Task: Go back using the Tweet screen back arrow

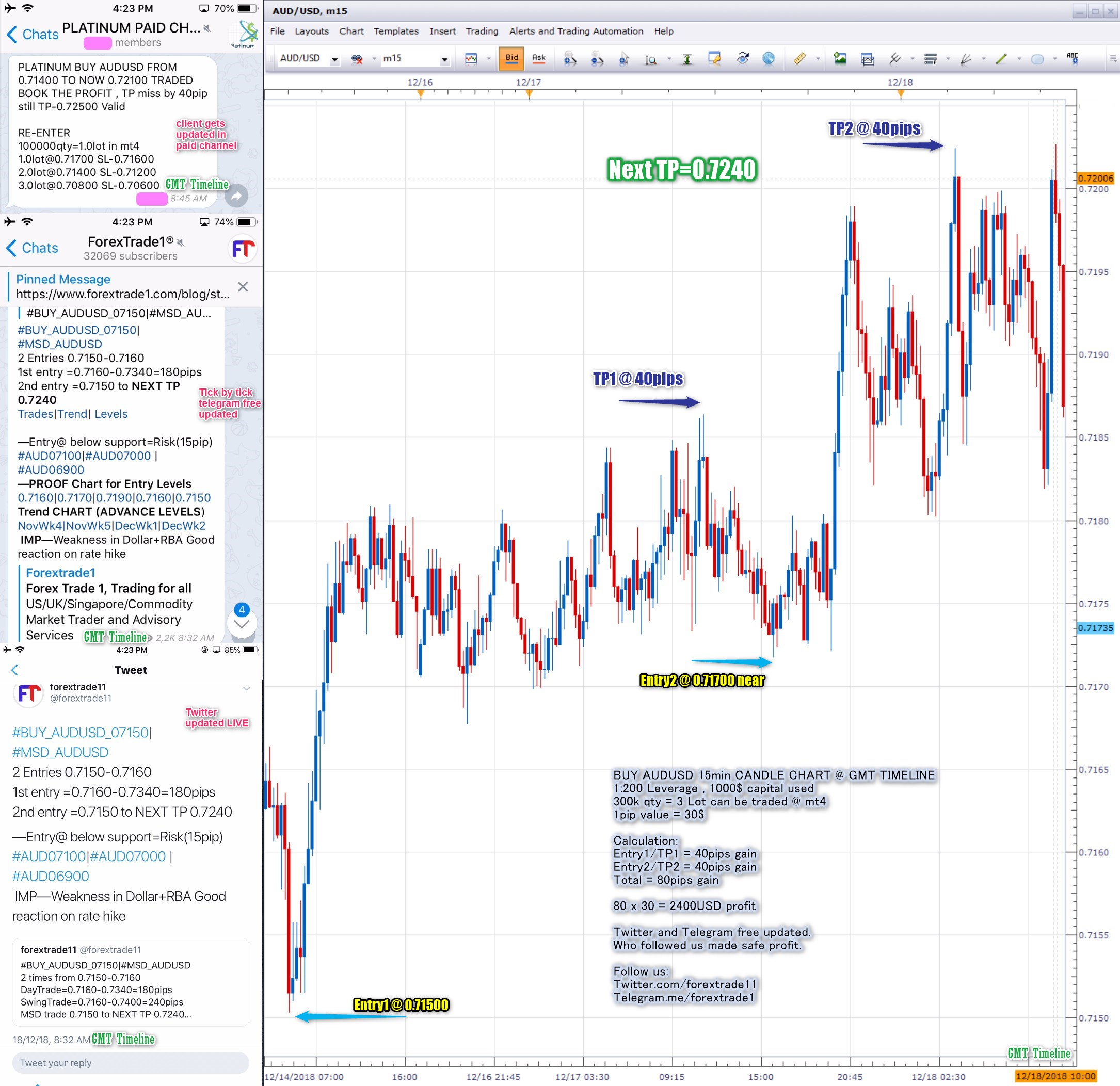Action: tap(15, 670)
